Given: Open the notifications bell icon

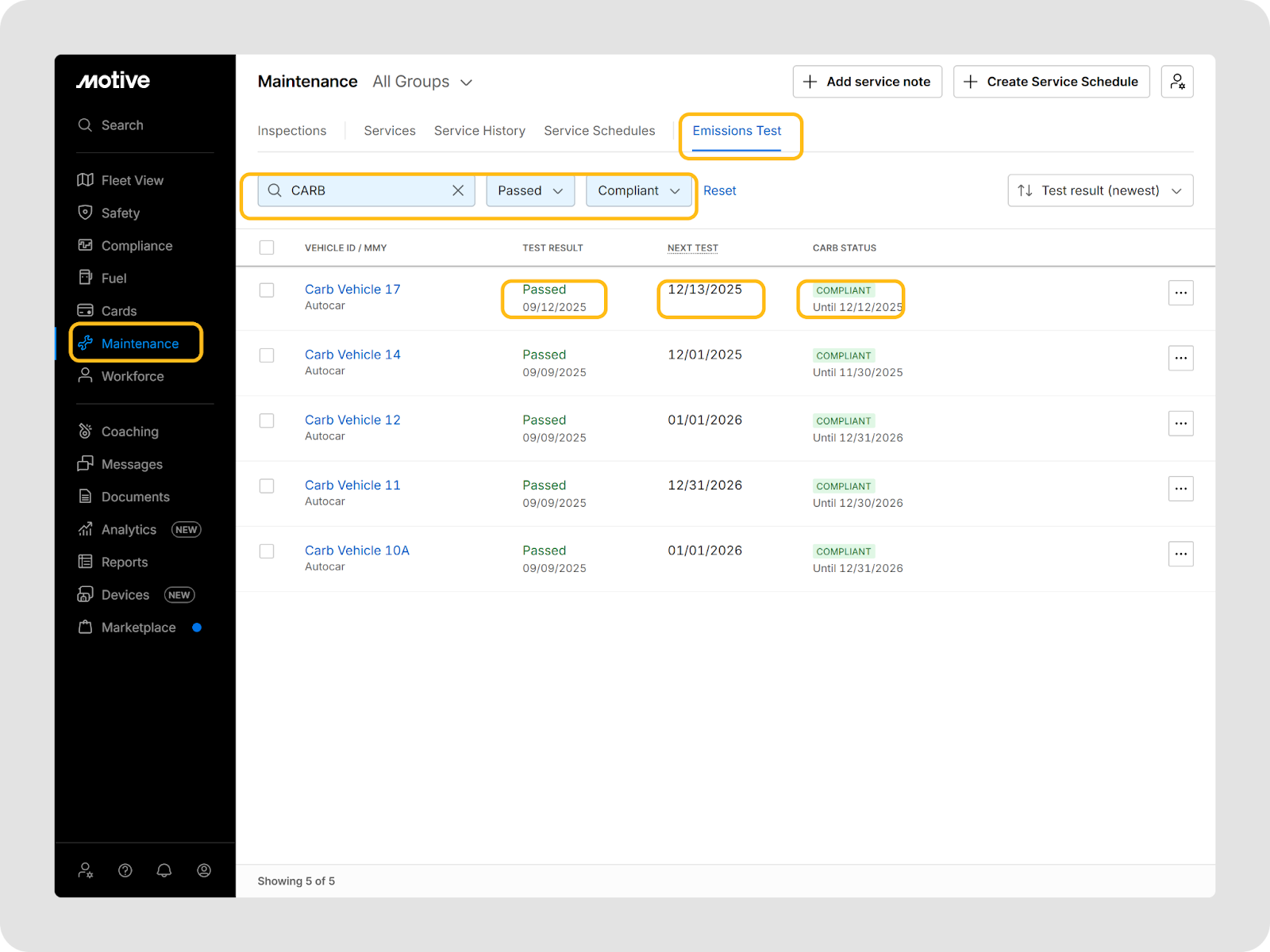Looking at the screenshot, I should pyautogui.click(x=164, y=870).
